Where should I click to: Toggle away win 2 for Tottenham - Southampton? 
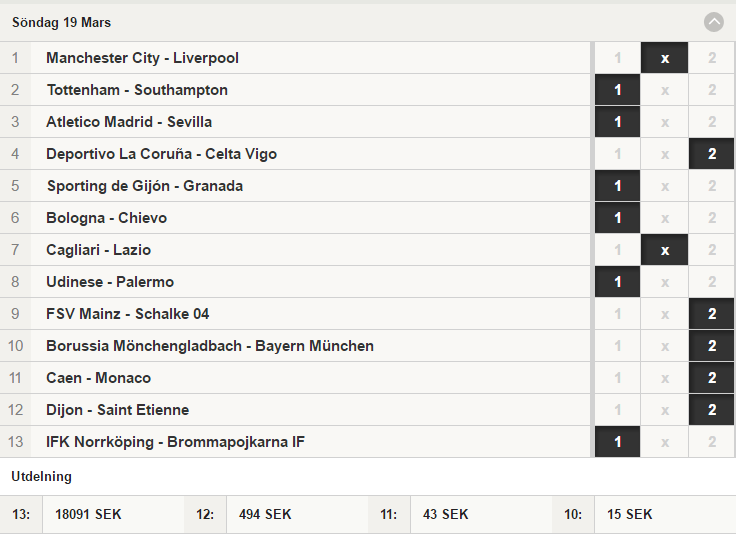[x=712, y=90]
